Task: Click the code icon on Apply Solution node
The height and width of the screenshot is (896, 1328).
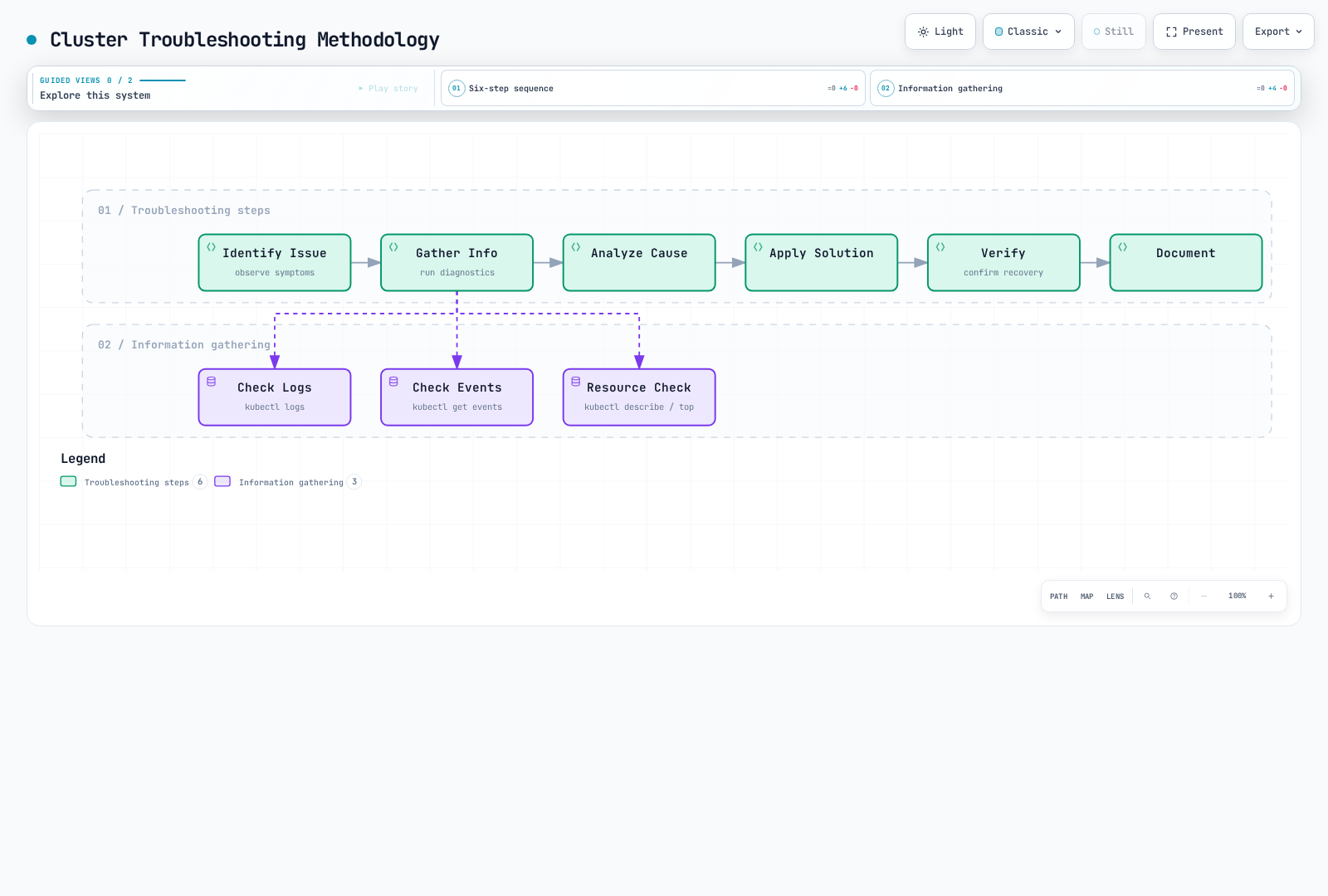Action: 758,247
